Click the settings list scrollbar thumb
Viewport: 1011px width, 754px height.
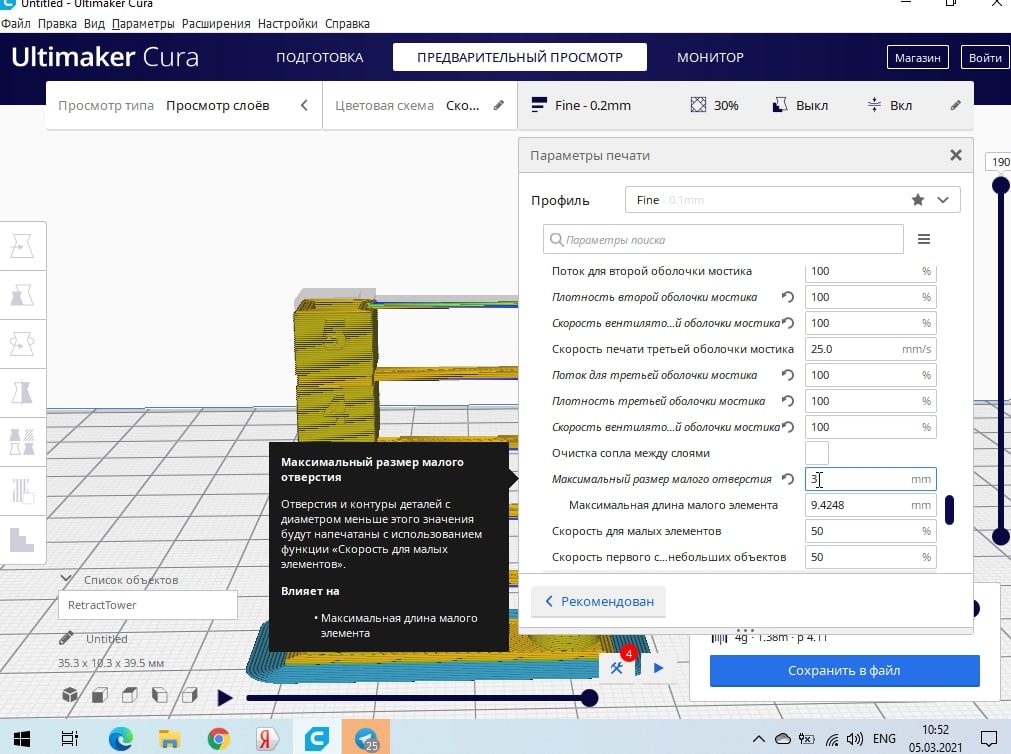(949, 510)
